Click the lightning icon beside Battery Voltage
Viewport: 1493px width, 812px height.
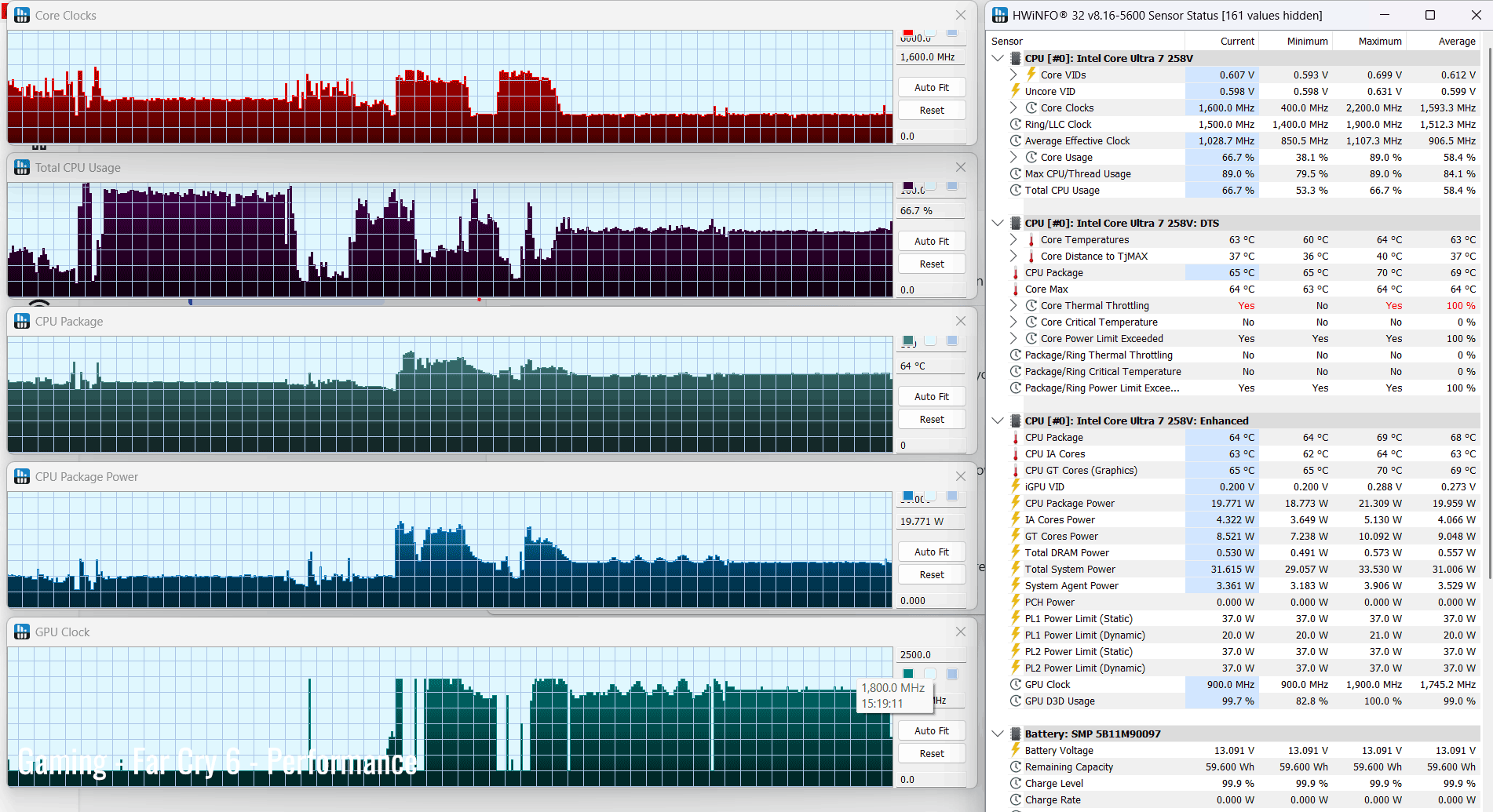1016,750
